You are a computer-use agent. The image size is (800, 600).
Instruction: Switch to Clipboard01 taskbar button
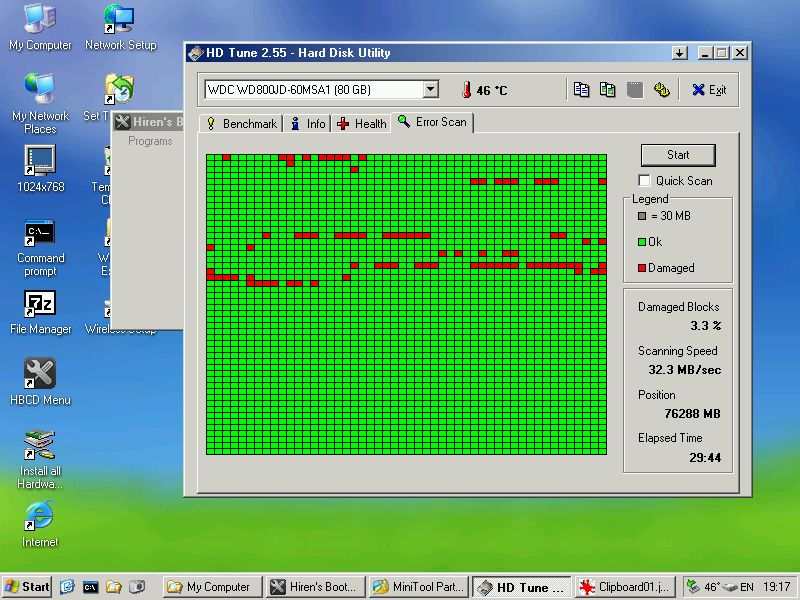pos(625,587)
